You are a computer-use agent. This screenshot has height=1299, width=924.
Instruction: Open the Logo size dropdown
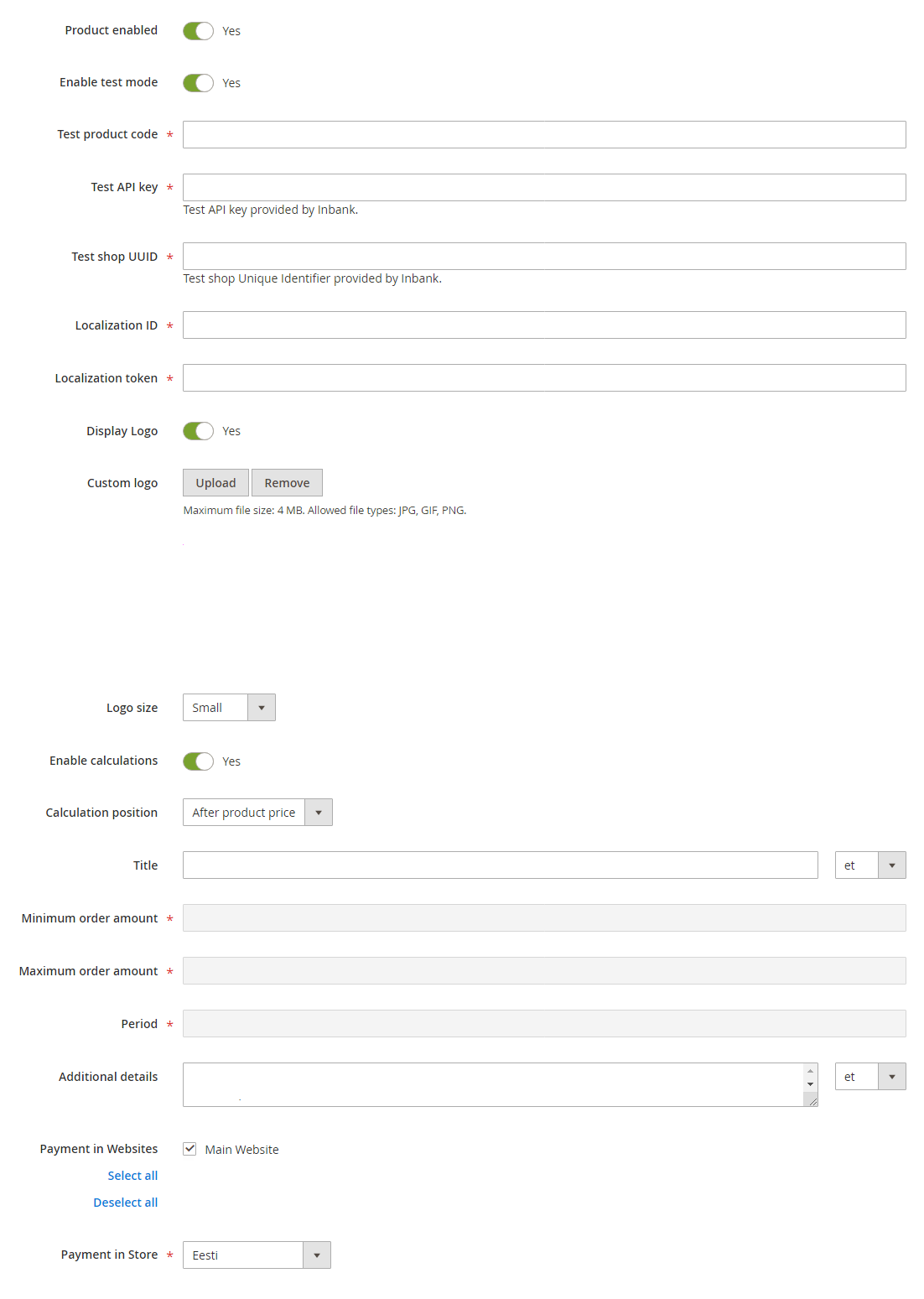tap(229, 708)
